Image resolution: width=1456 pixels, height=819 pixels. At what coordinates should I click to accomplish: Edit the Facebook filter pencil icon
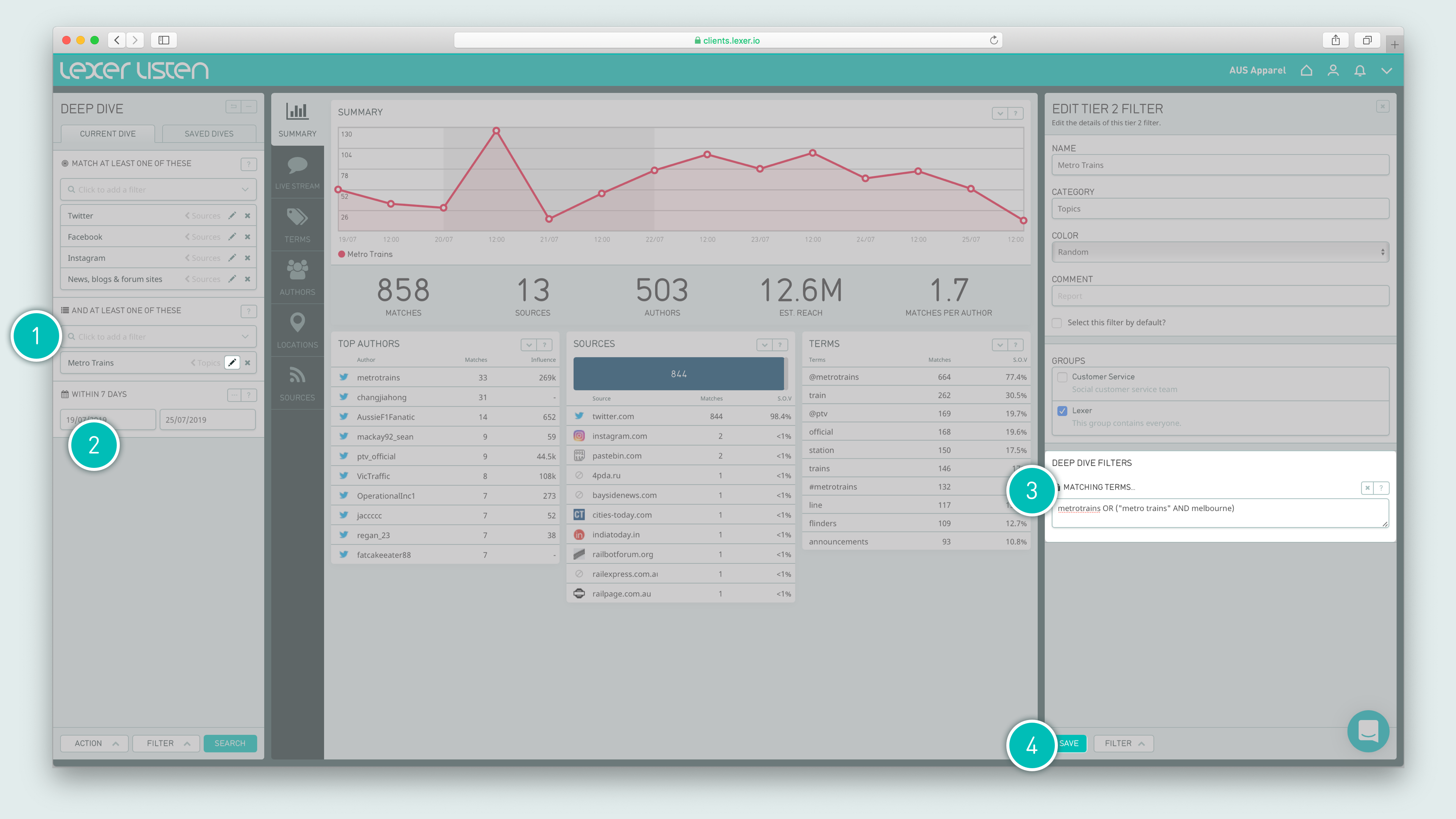(232, 237)
